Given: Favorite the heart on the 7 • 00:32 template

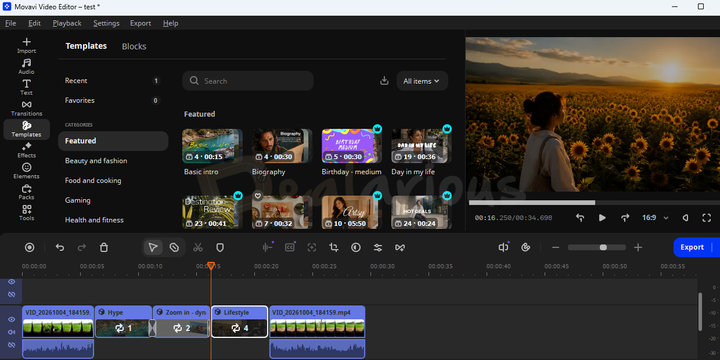Looking at the screenshot, I should (258, 196).
